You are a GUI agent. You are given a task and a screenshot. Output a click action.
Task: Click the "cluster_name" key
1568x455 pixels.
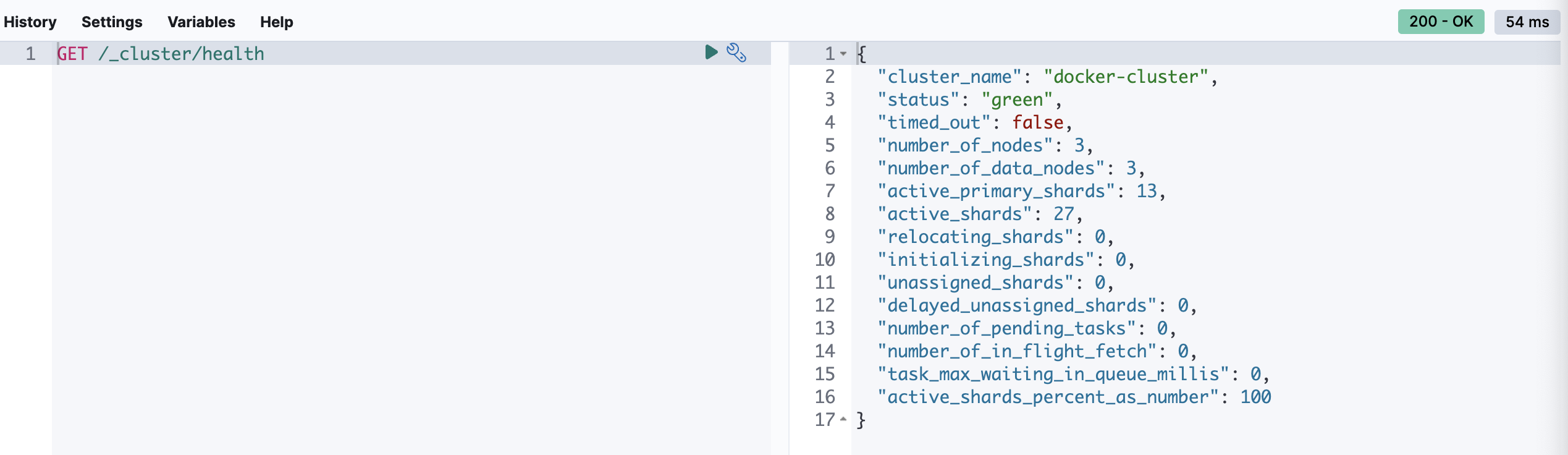pos(950,77)
